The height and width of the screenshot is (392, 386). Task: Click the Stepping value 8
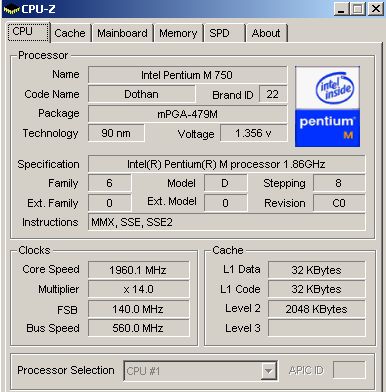(339, 183)
